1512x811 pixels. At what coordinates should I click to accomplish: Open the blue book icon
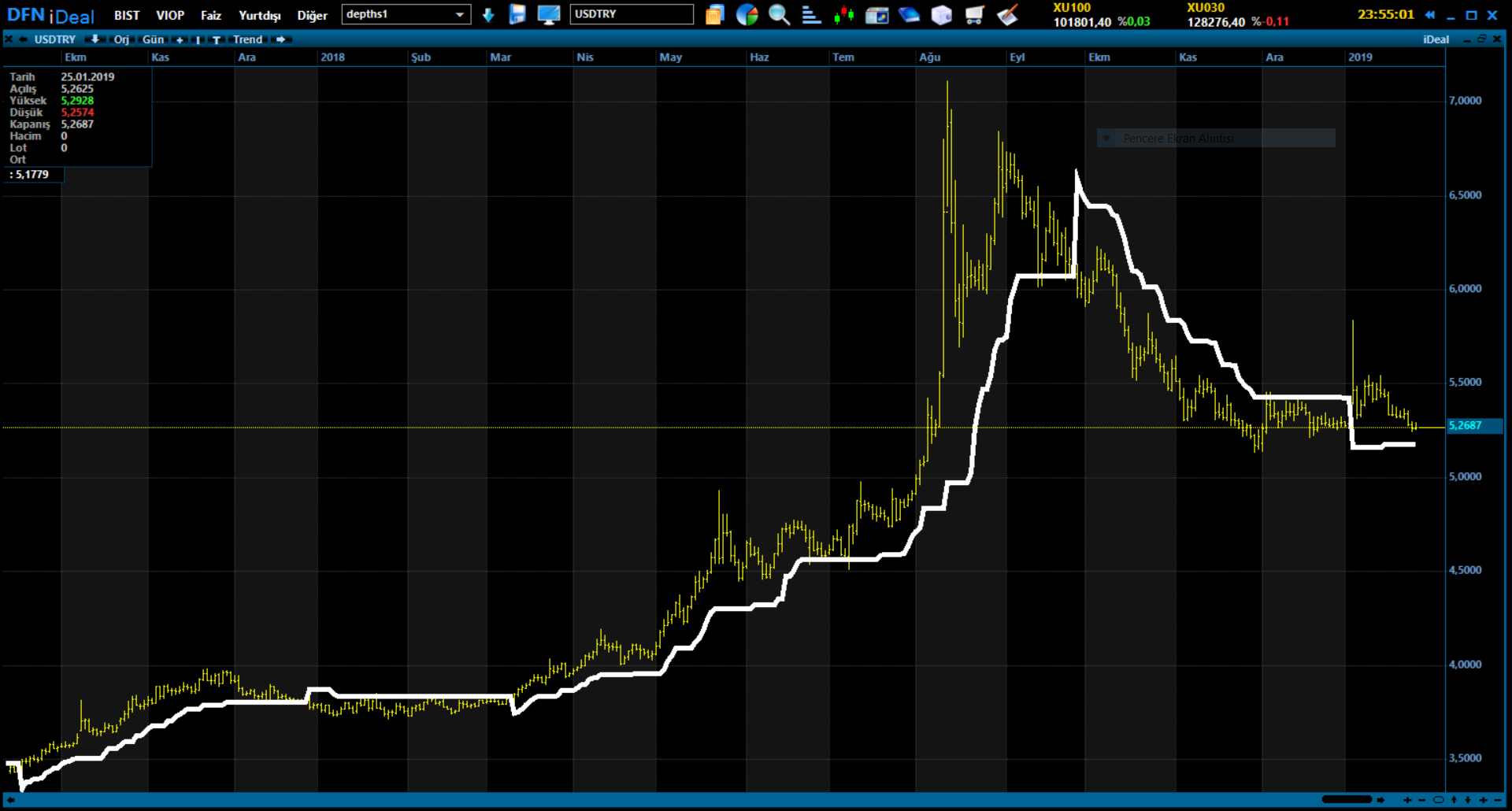tap(909, 15)
